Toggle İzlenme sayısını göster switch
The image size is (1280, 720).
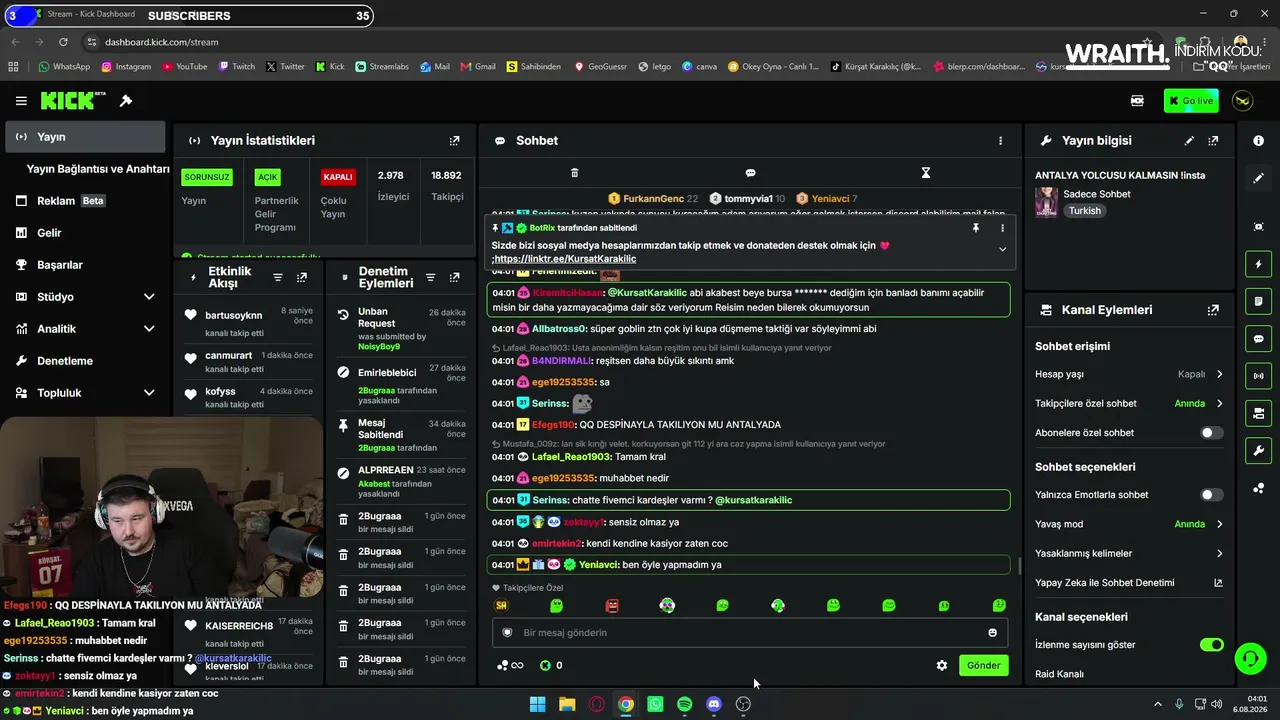point(1211,645)
